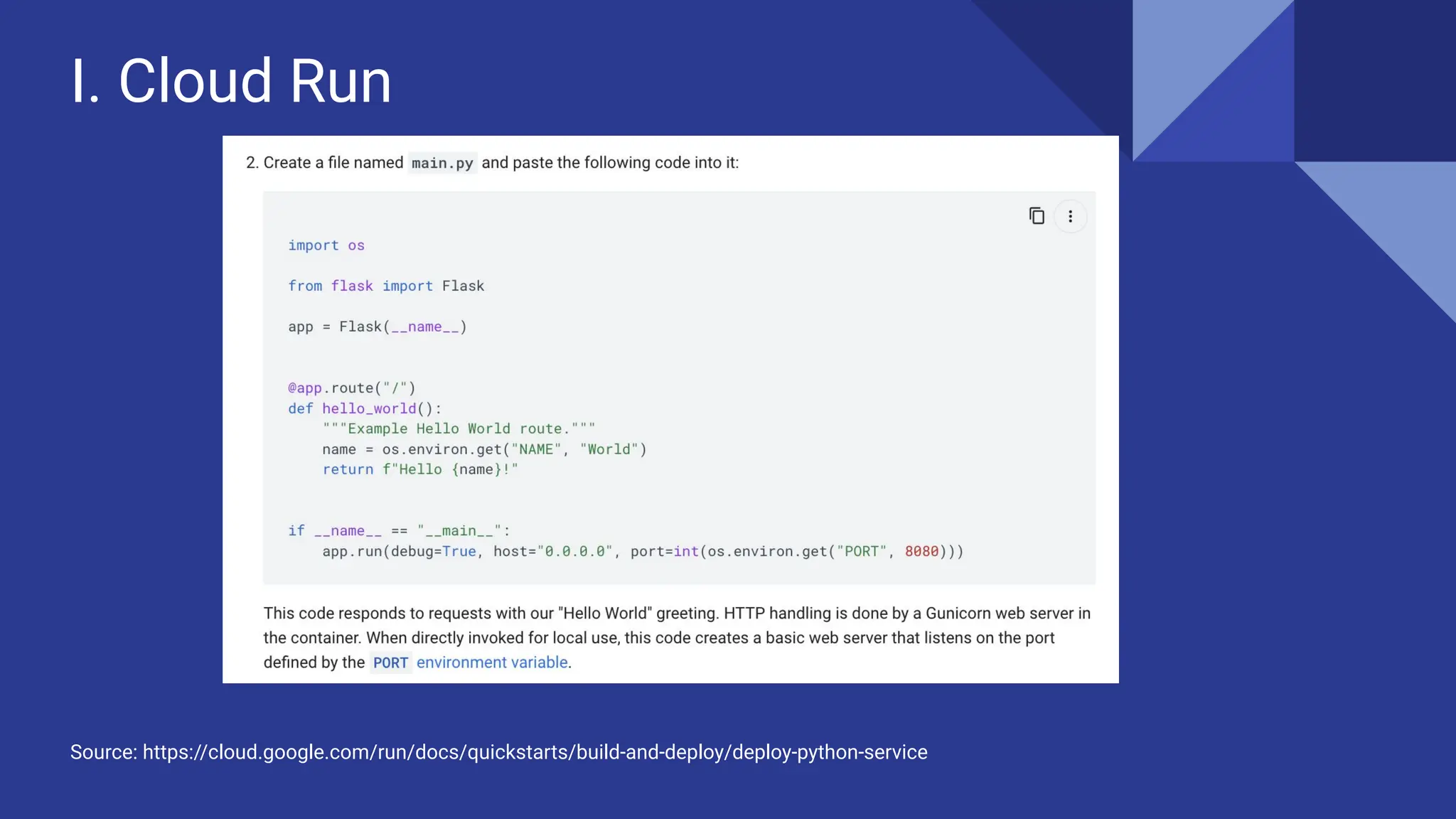Click the "0.0.0.0" host string
1456x819 pixels.
[574, 551]
